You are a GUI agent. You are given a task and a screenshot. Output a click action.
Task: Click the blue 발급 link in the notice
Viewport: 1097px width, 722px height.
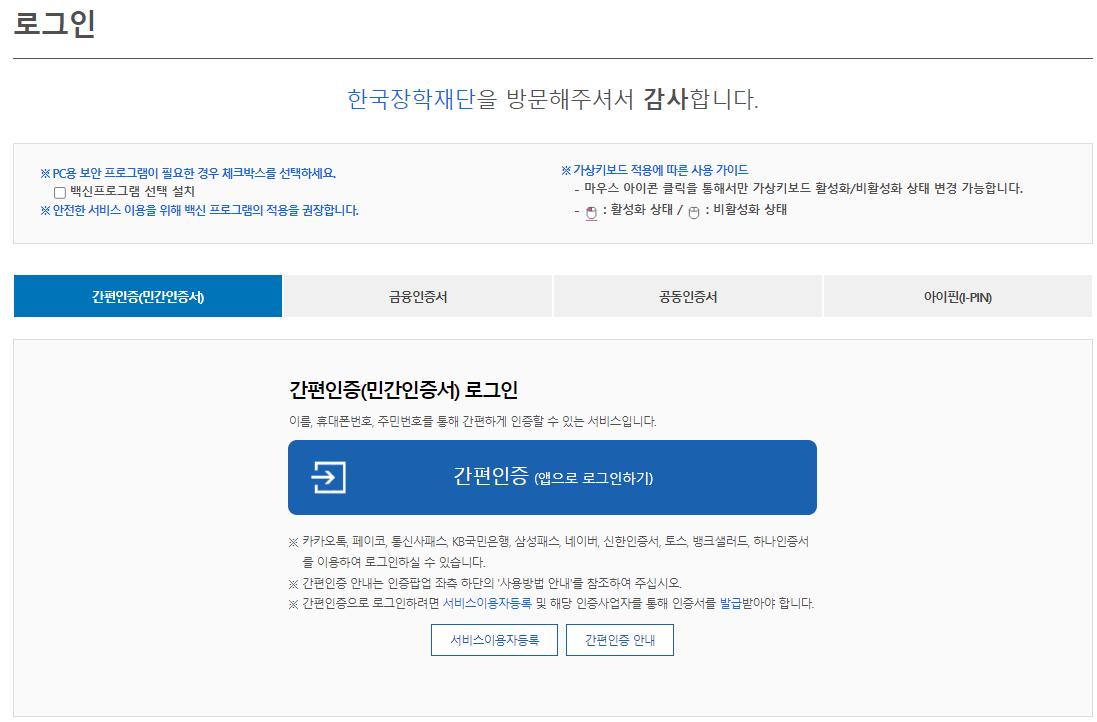pyautogui.click(x=730, y=603)
